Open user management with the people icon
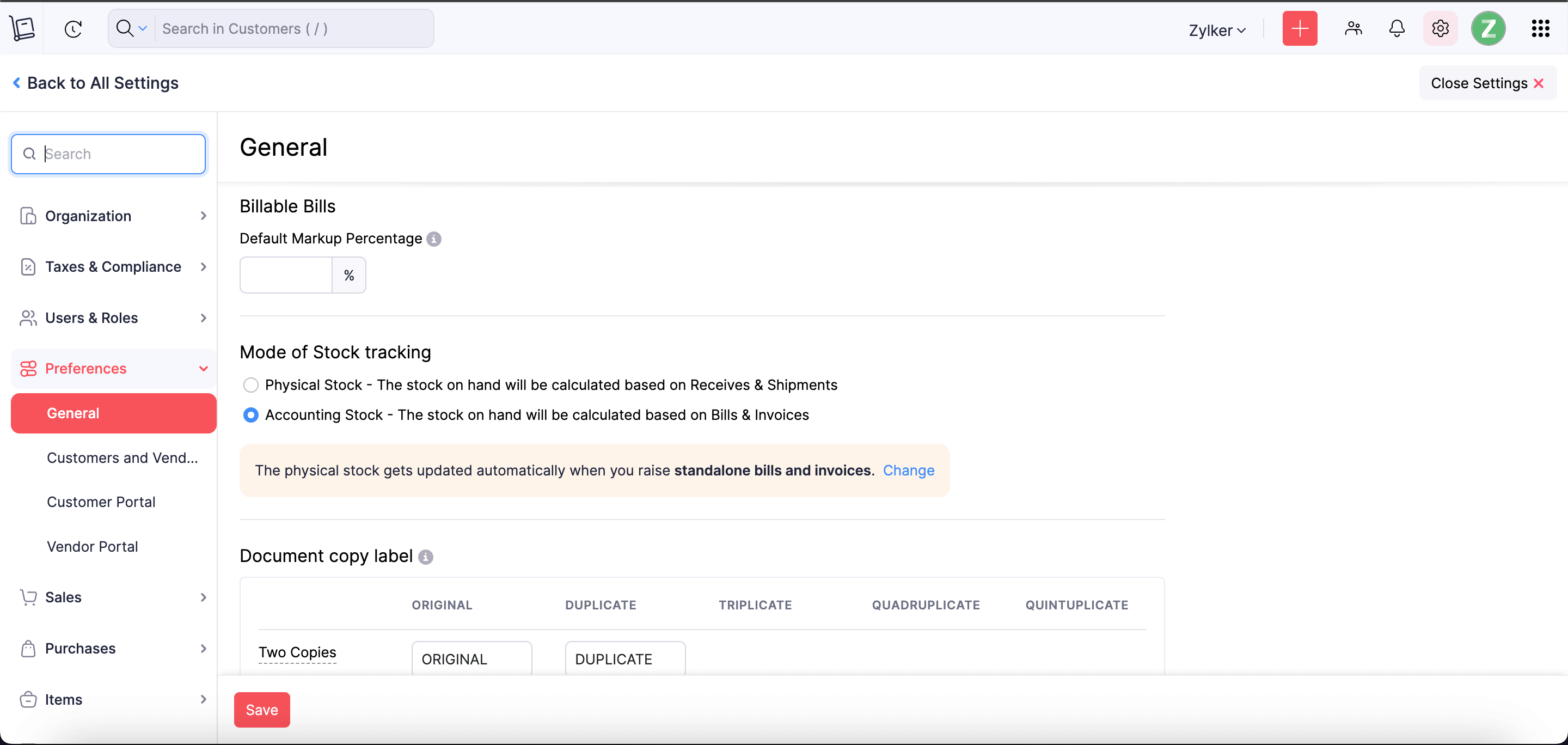The image size is (1568, 745). 1353,28
